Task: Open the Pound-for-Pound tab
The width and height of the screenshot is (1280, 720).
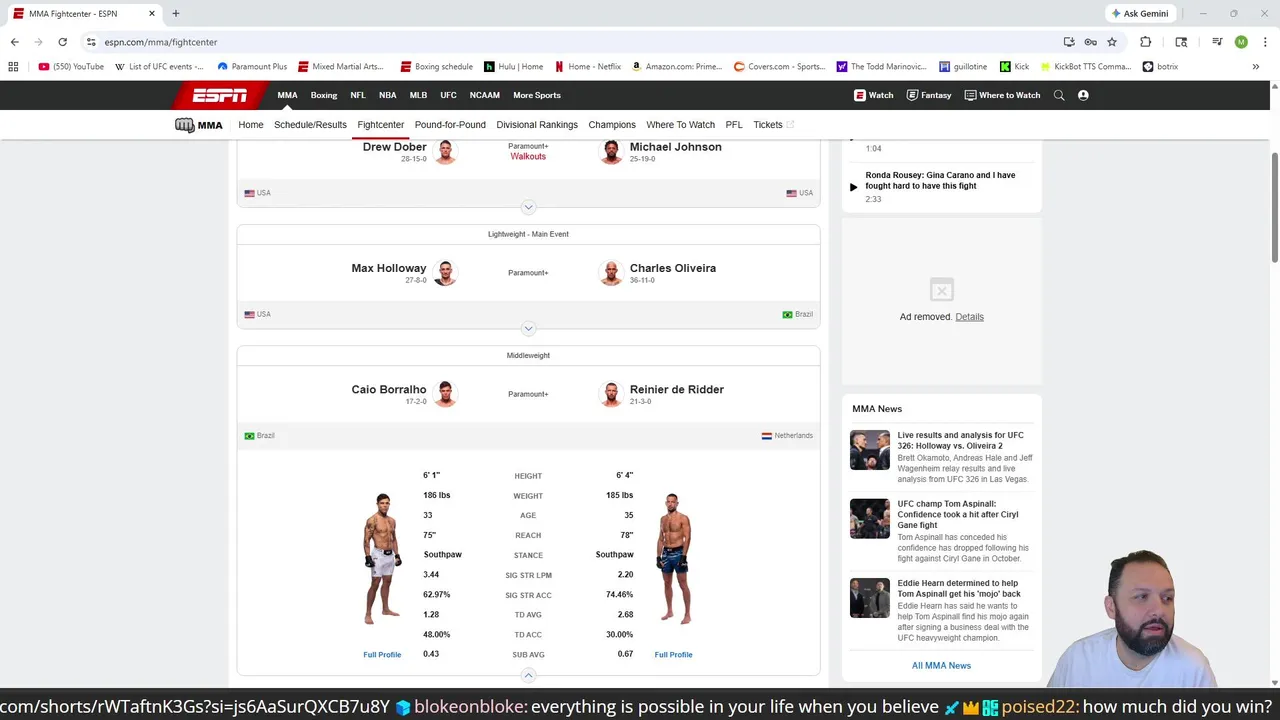Action: coord(450,125)
